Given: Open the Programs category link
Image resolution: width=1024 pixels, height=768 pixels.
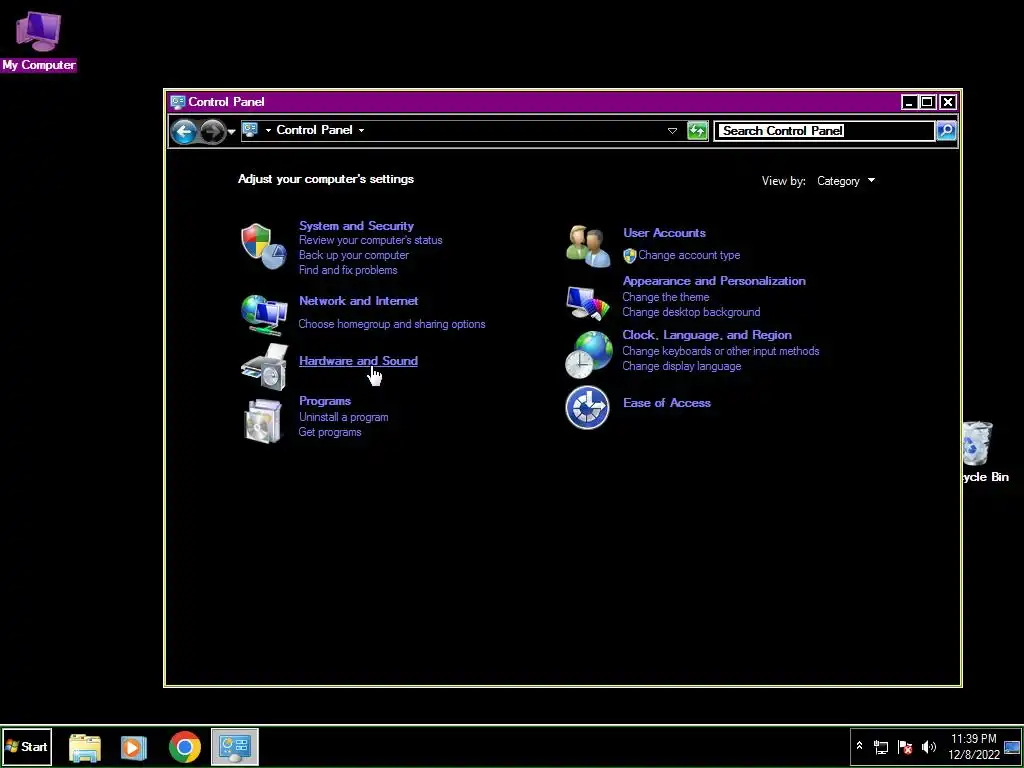Looking at the screenshot, I should [x=325, y=401].
